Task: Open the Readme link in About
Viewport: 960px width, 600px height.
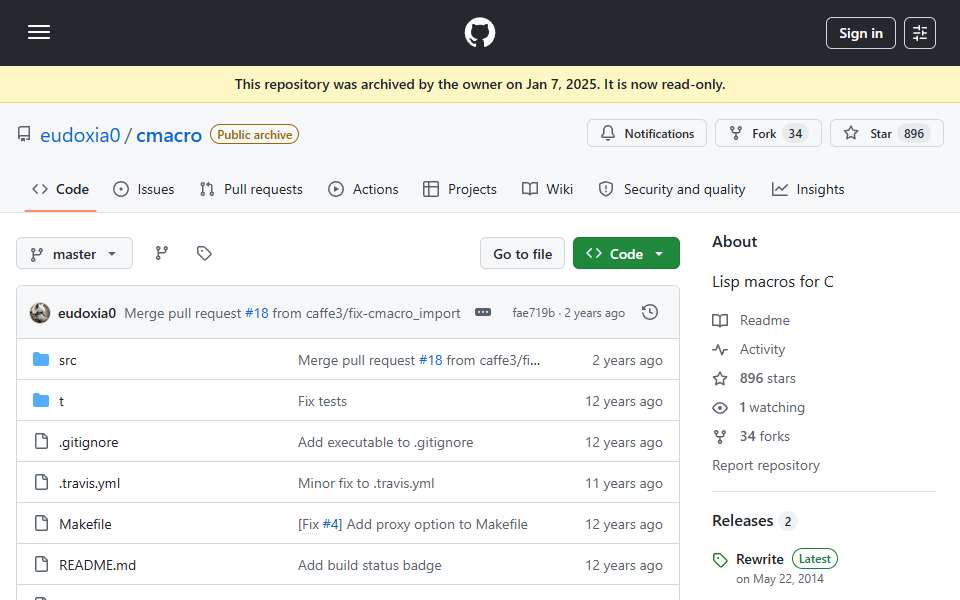Action: pos(764,320)
